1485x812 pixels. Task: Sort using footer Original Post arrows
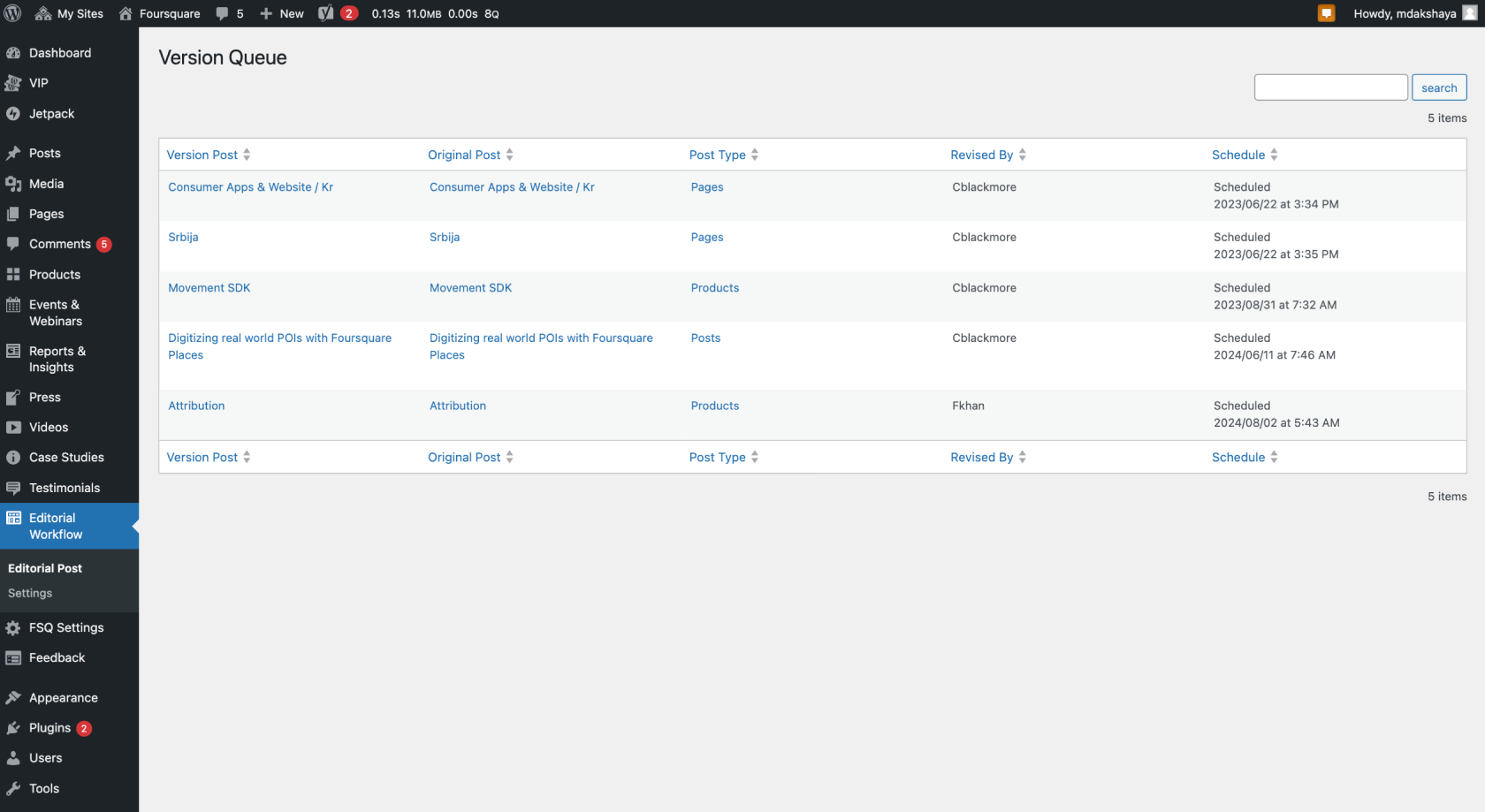(x=509, y=457)
